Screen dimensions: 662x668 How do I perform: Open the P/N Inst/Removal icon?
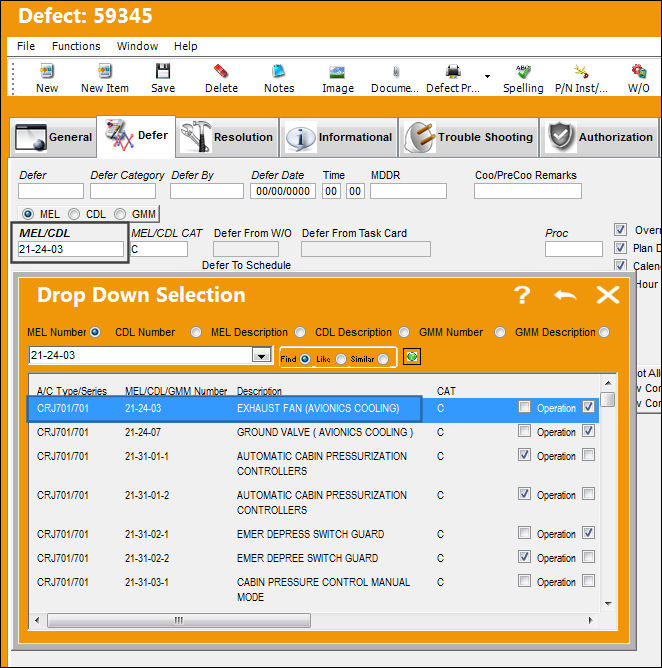click(x=581, y=71)
